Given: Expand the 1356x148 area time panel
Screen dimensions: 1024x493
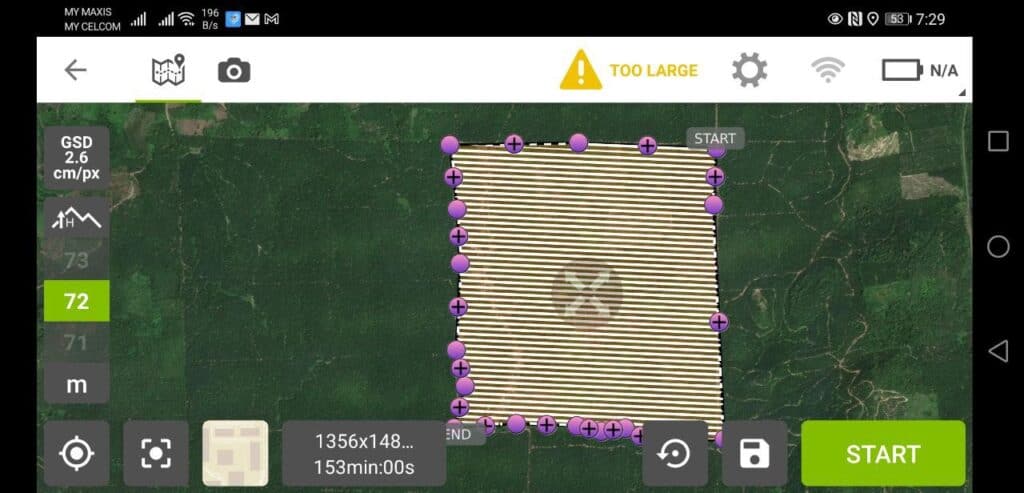Looking at the screenshot, I should [x=364, y=453].
